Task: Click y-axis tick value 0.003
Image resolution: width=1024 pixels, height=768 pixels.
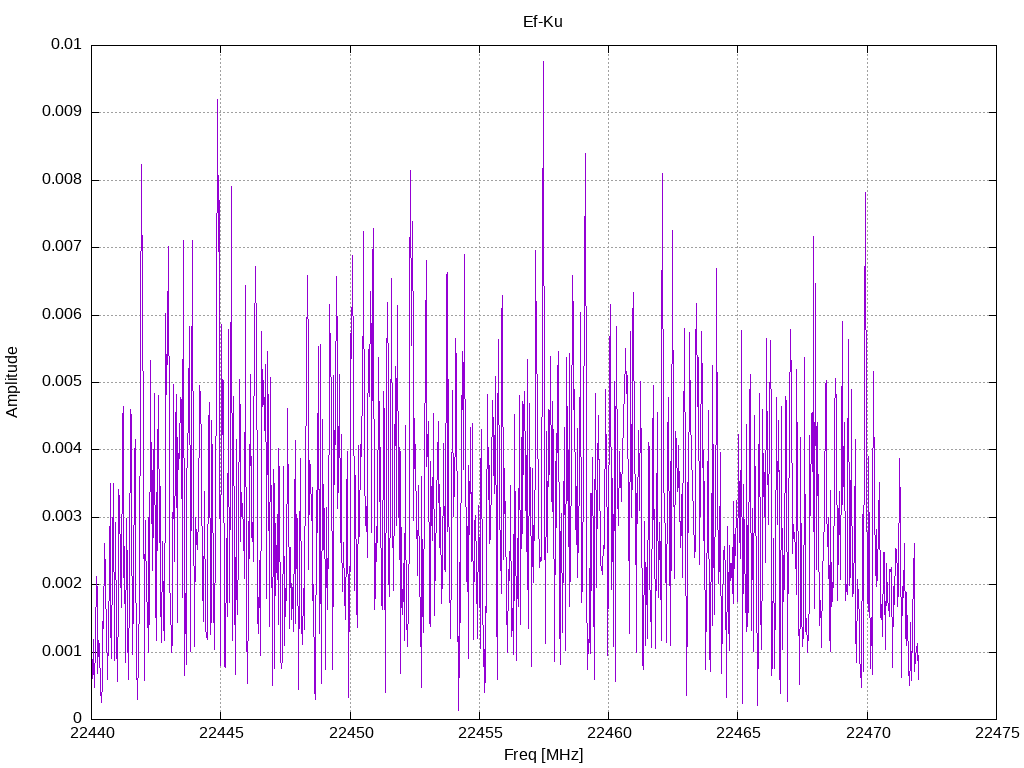Action: tap(62, 517)
